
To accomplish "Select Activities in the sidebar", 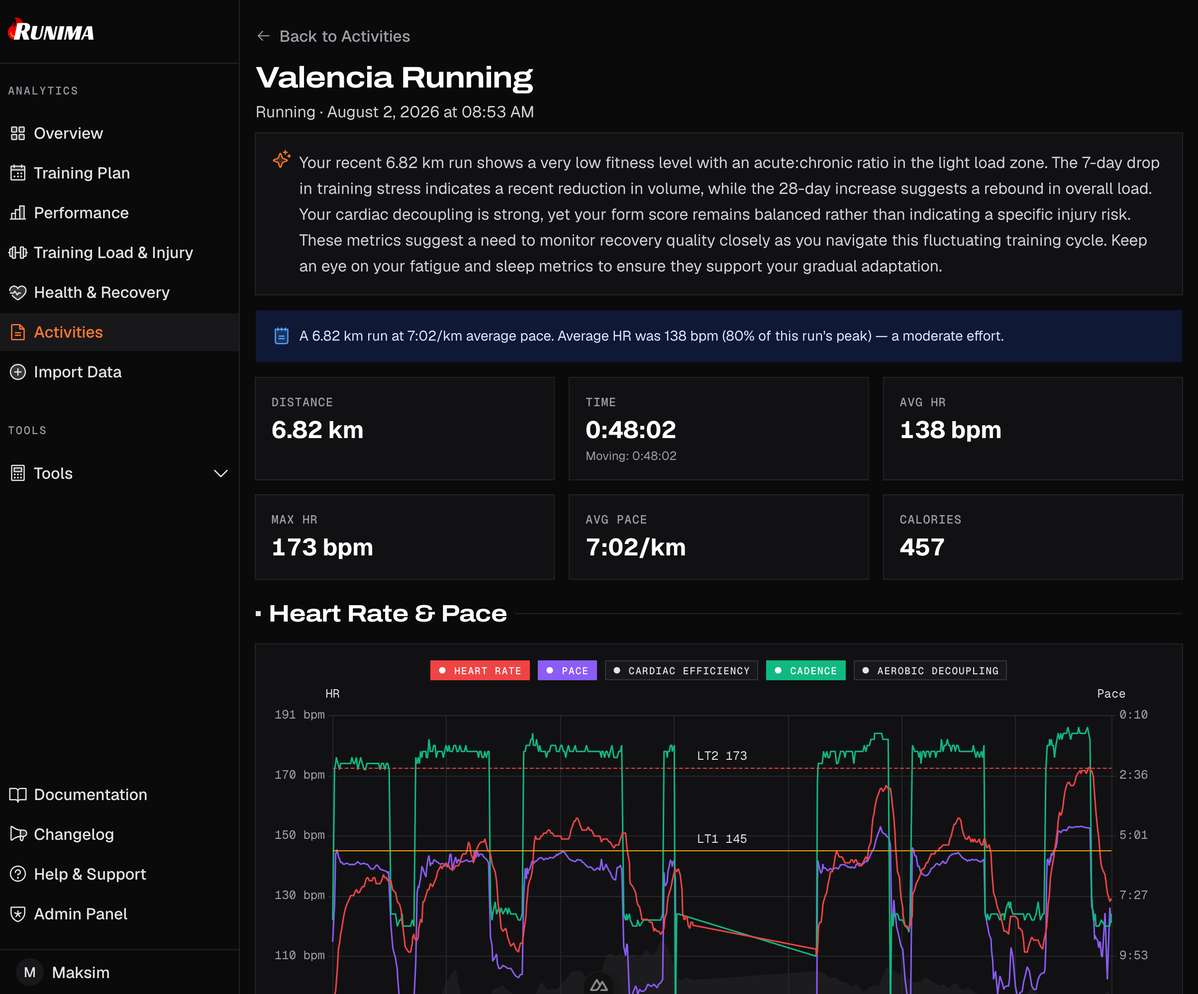I will pos(119,332).
